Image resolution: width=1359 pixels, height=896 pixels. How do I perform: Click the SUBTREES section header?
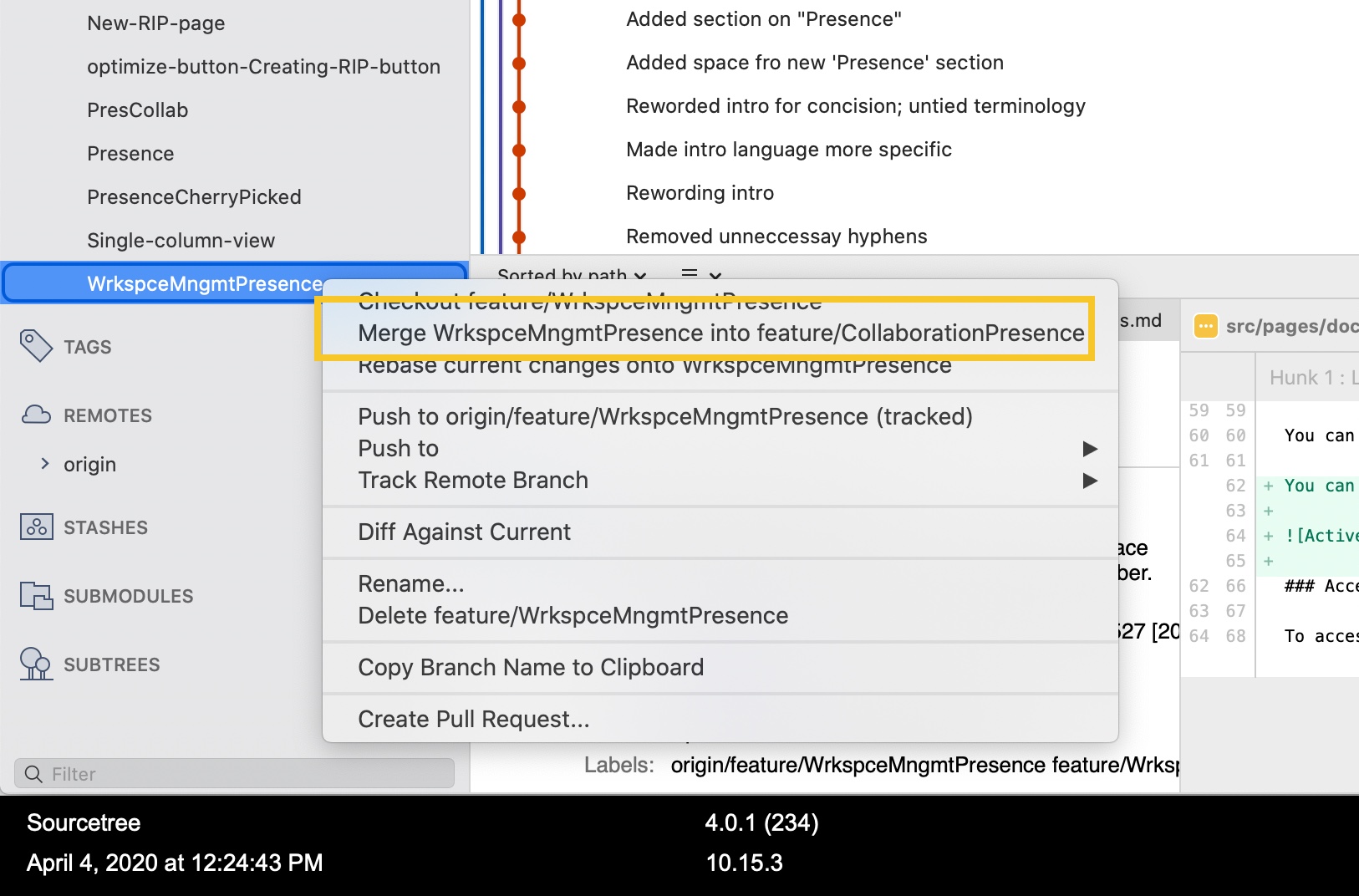pyautogui.click(x=112, y=664)
